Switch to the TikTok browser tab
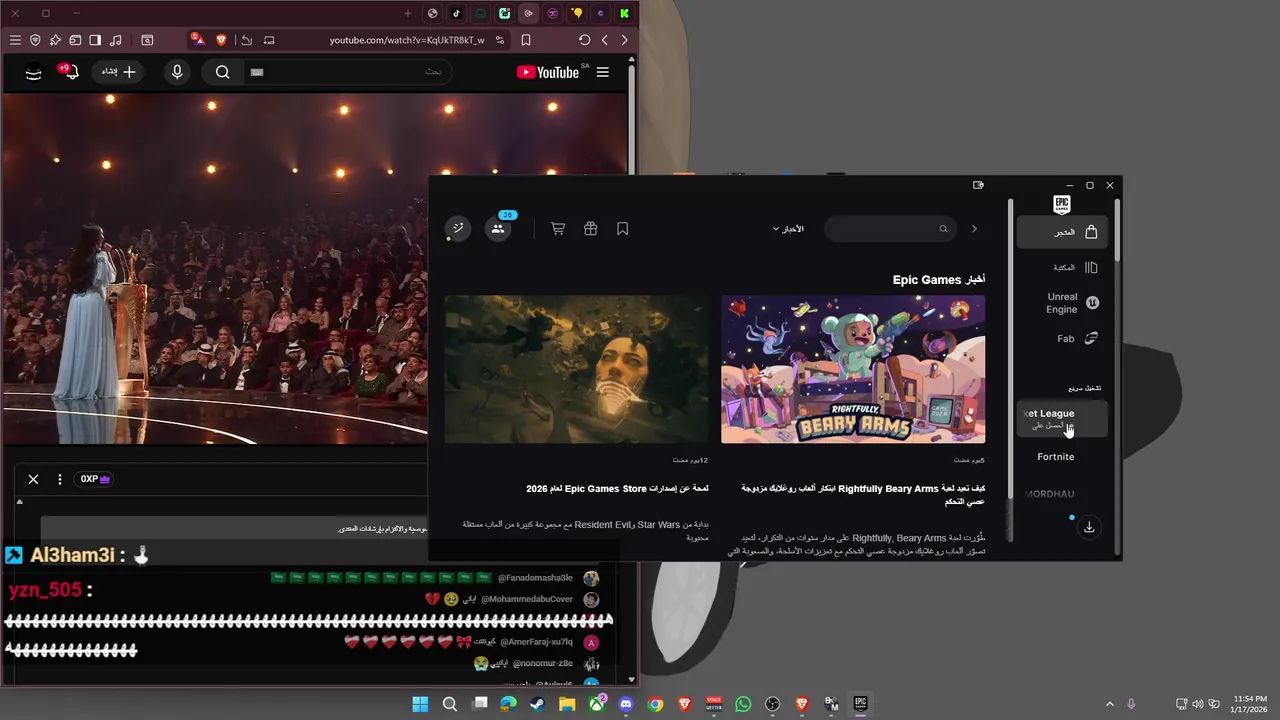Image resolution: width=1280 pixels, height=720 pixels. tap(456, 13)
